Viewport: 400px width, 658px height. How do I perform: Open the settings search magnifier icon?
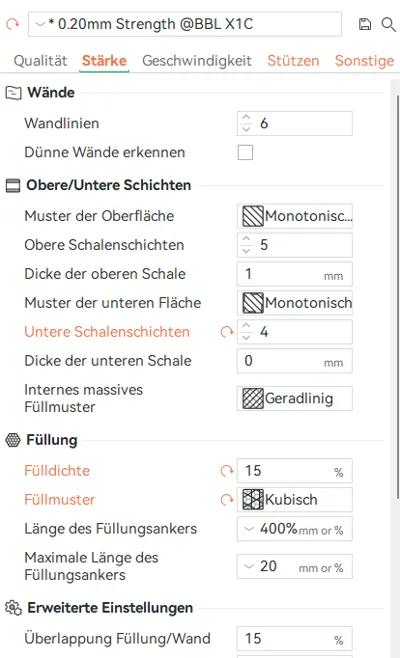[x=388, y=24]
